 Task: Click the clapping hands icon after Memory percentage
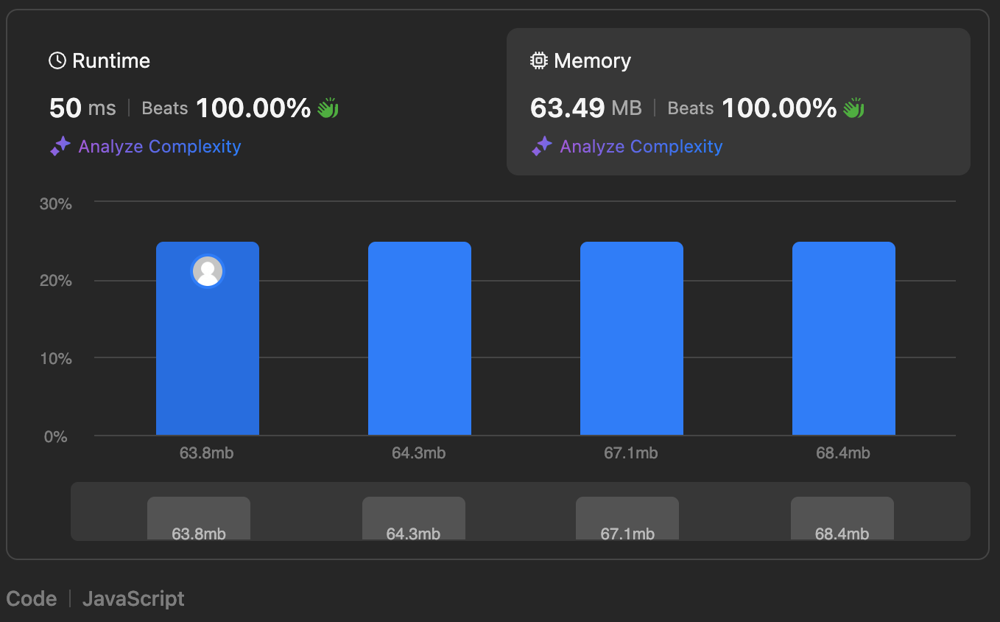click(853, 108)
